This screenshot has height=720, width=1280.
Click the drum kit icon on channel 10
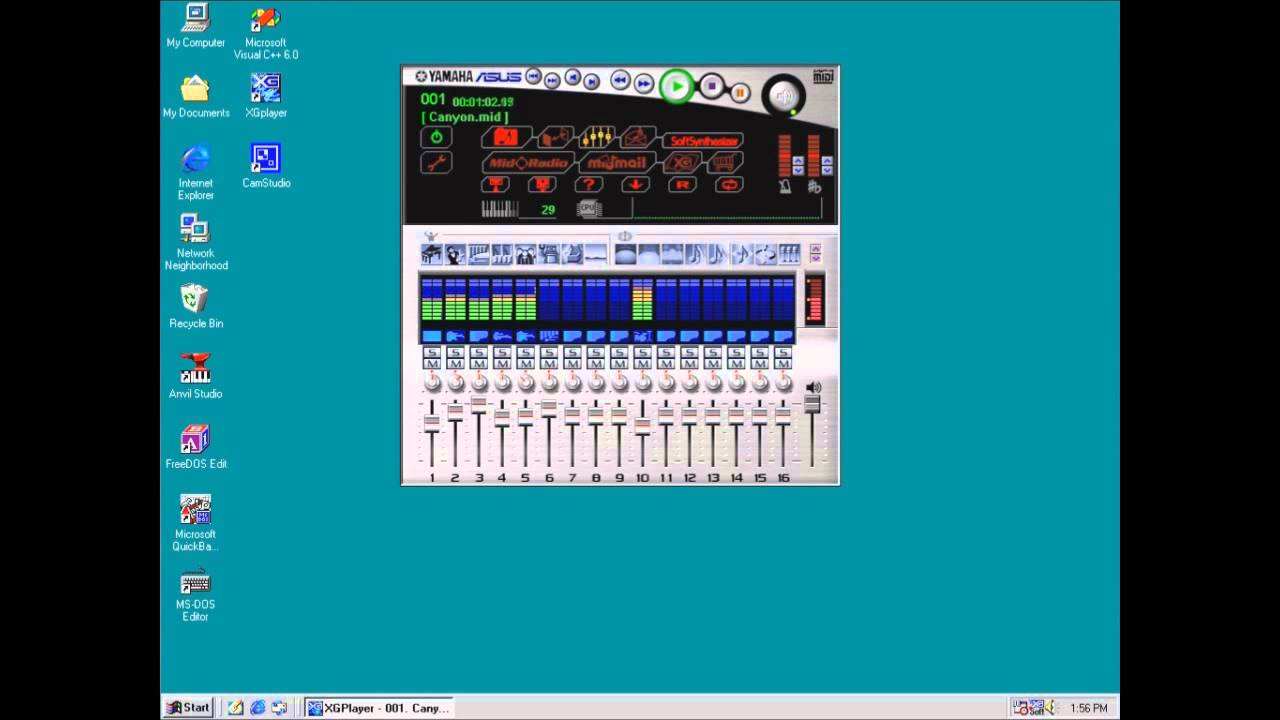pyautogui.click(x=643, y=336)
